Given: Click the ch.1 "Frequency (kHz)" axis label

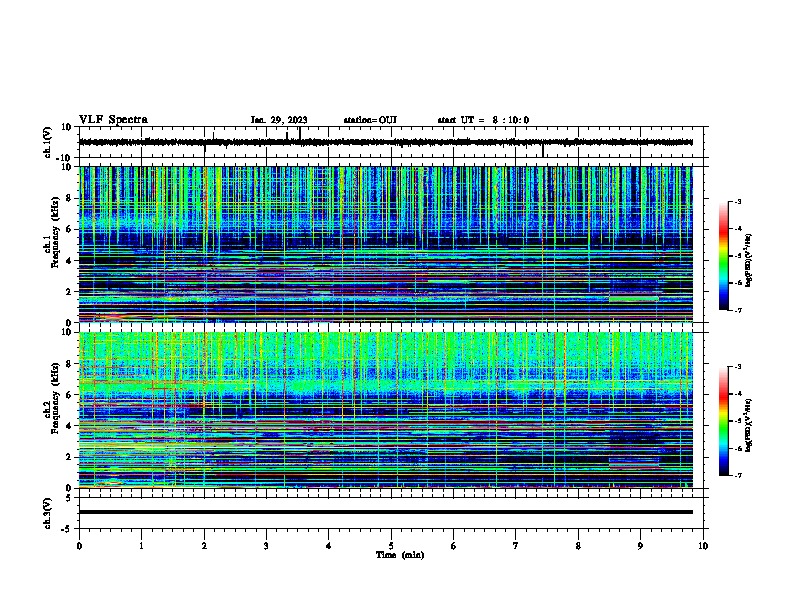Looking at the screenshot, I should click(x=55, y=233).
